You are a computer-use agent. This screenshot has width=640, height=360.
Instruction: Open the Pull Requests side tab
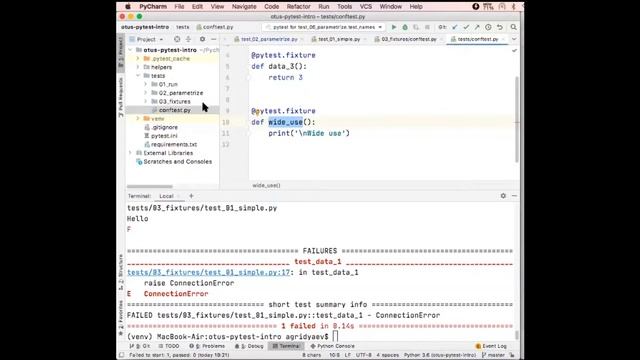121,97
